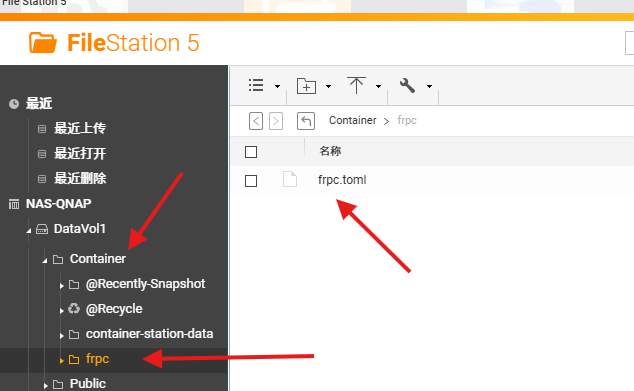634x391 pixels.
Task: Select the frpc.toml file name
Action: coord(342,180)
